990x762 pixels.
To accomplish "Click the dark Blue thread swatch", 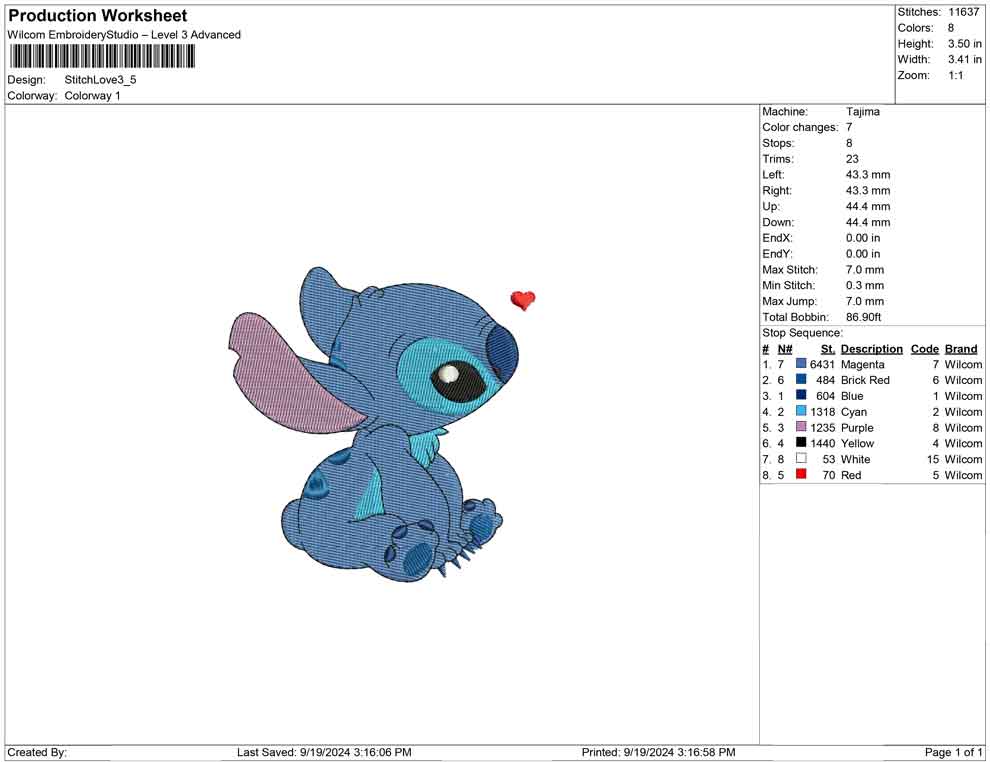I will point(801,396).
